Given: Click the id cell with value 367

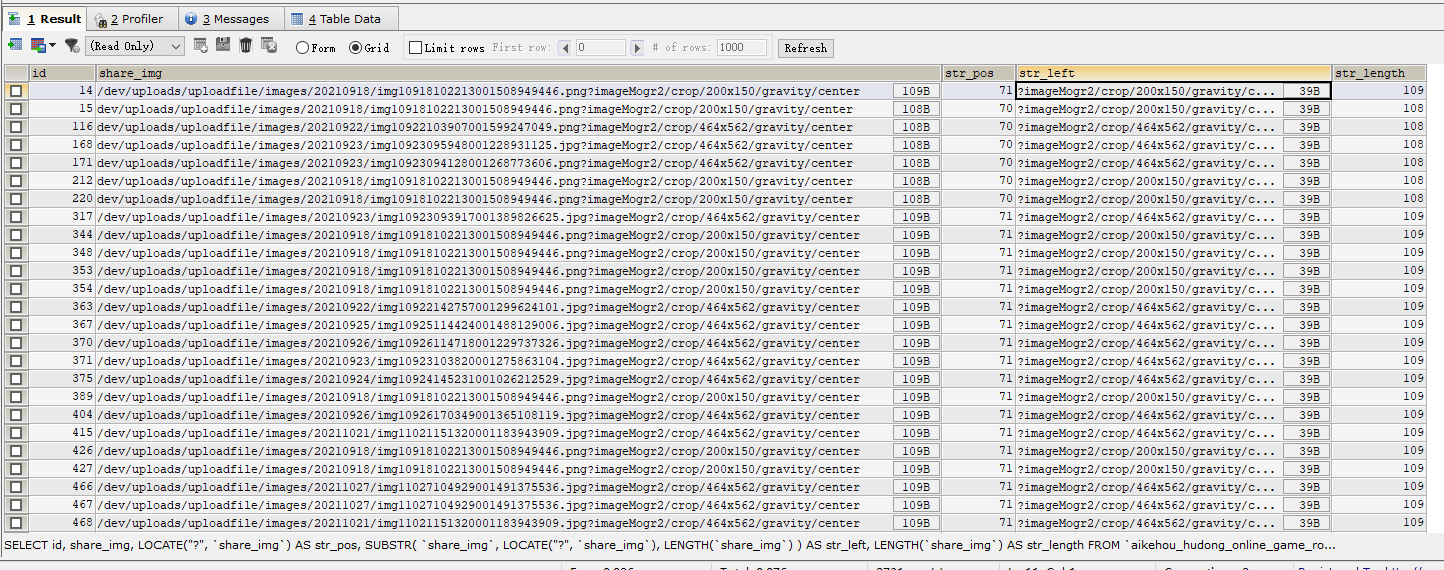Looking at the screenshot, I should point(62,325).
